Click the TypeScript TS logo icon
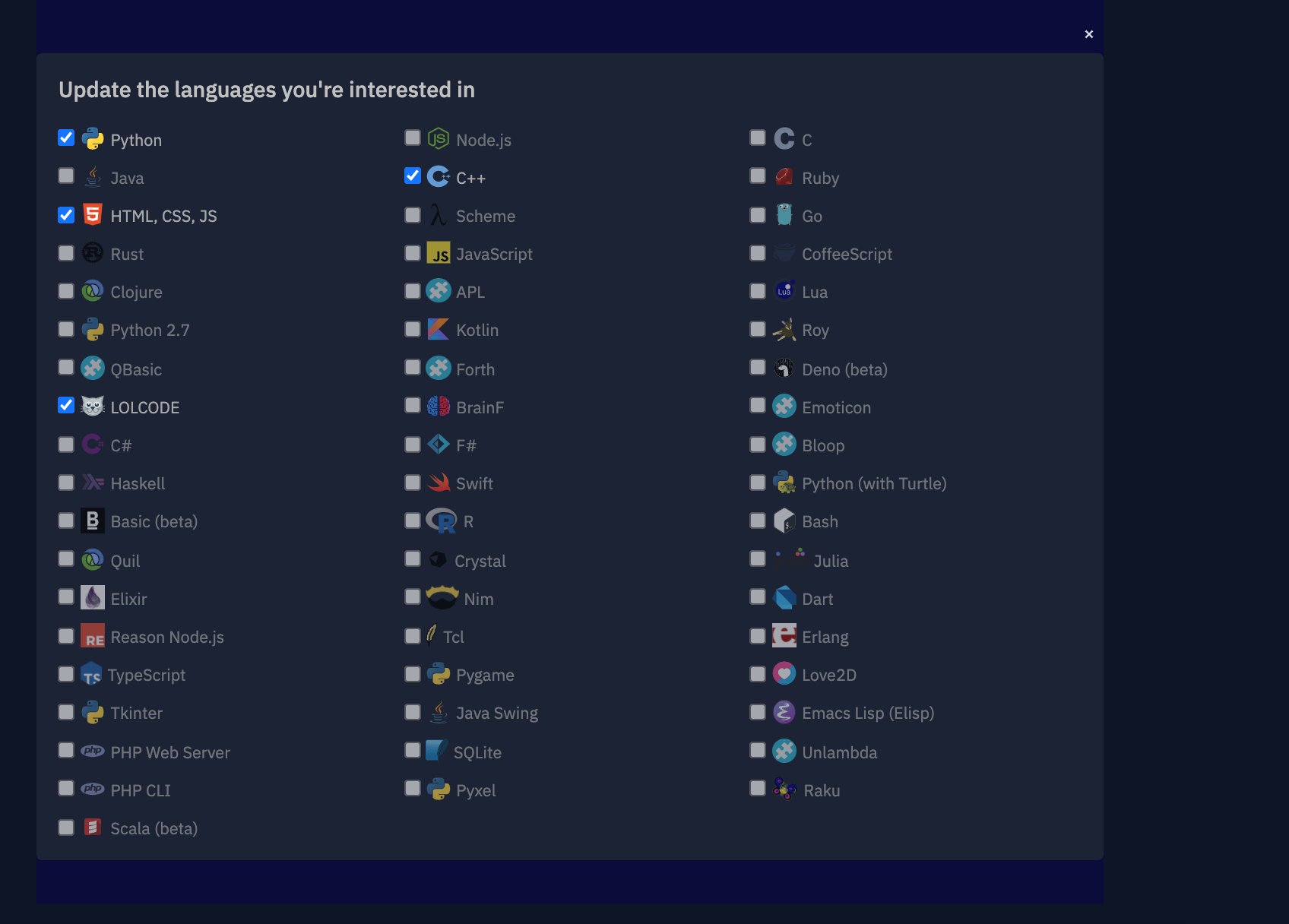Image resolution: width=1289 pixels, height=924 pixels. click(92, 674)
